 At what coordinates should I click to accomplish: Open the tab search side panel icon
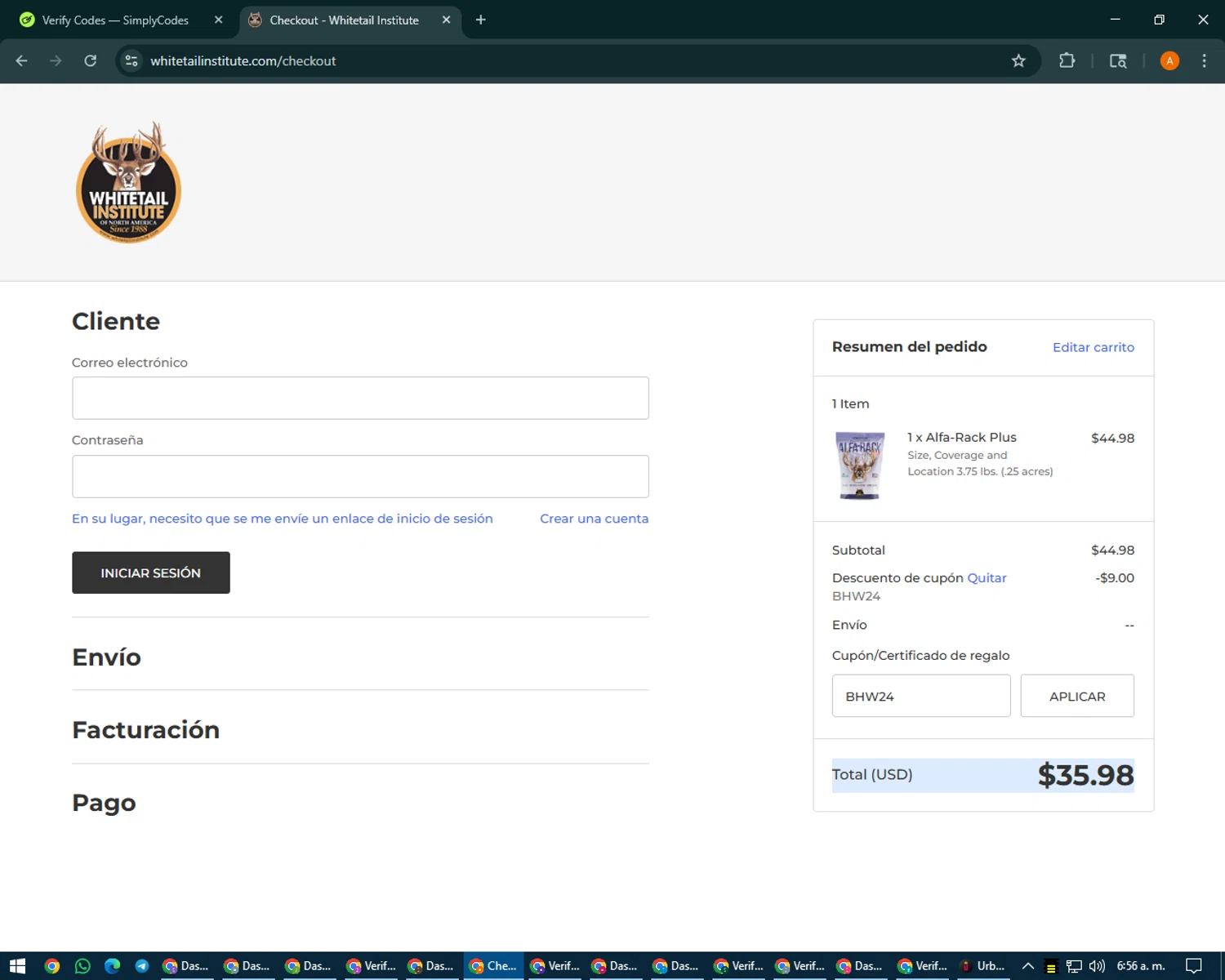point(1118,60)
